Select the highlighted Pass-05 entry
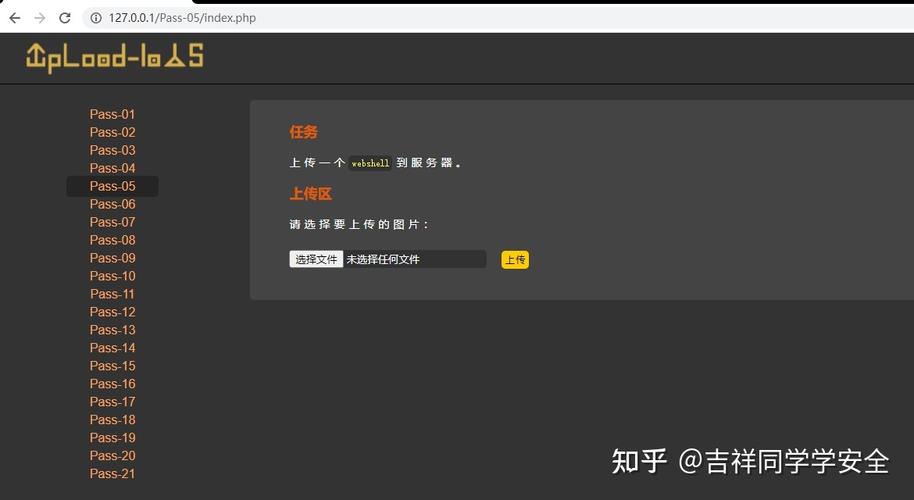The width and height of the screenshot is (914, 500). point(113,186)
